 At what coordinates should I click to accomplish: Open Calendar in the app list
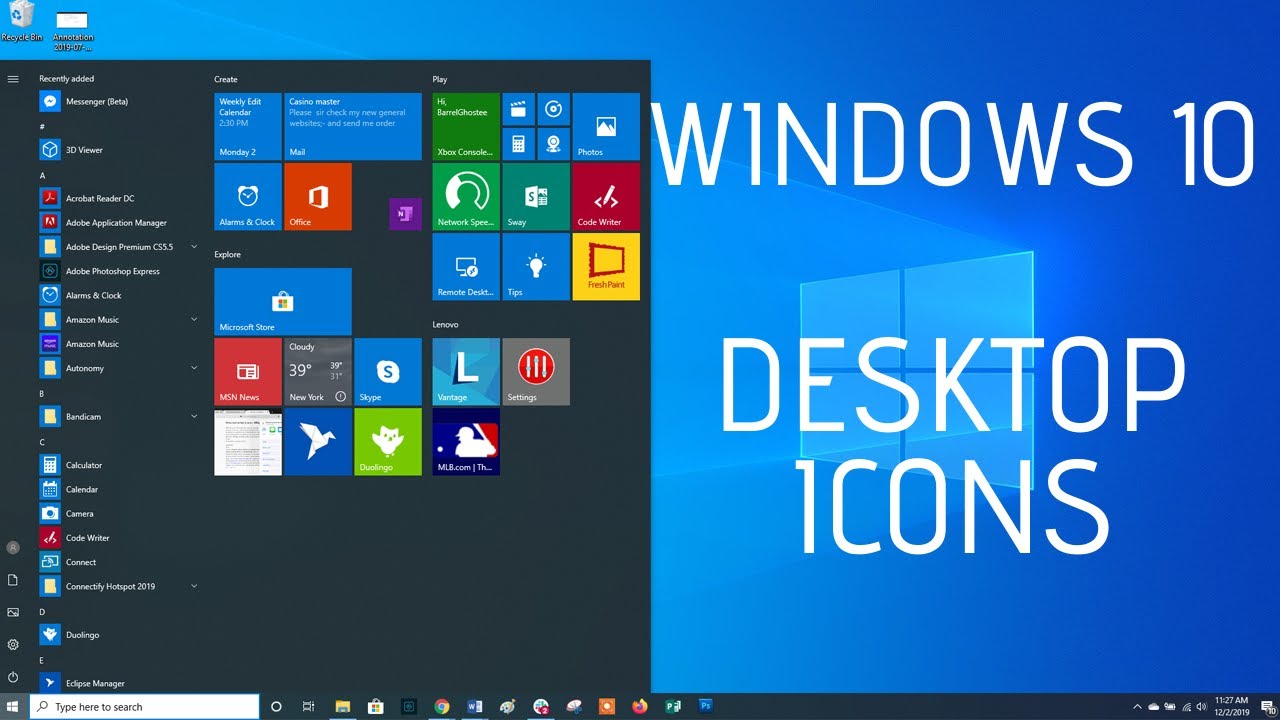click(x=118, y=489)
